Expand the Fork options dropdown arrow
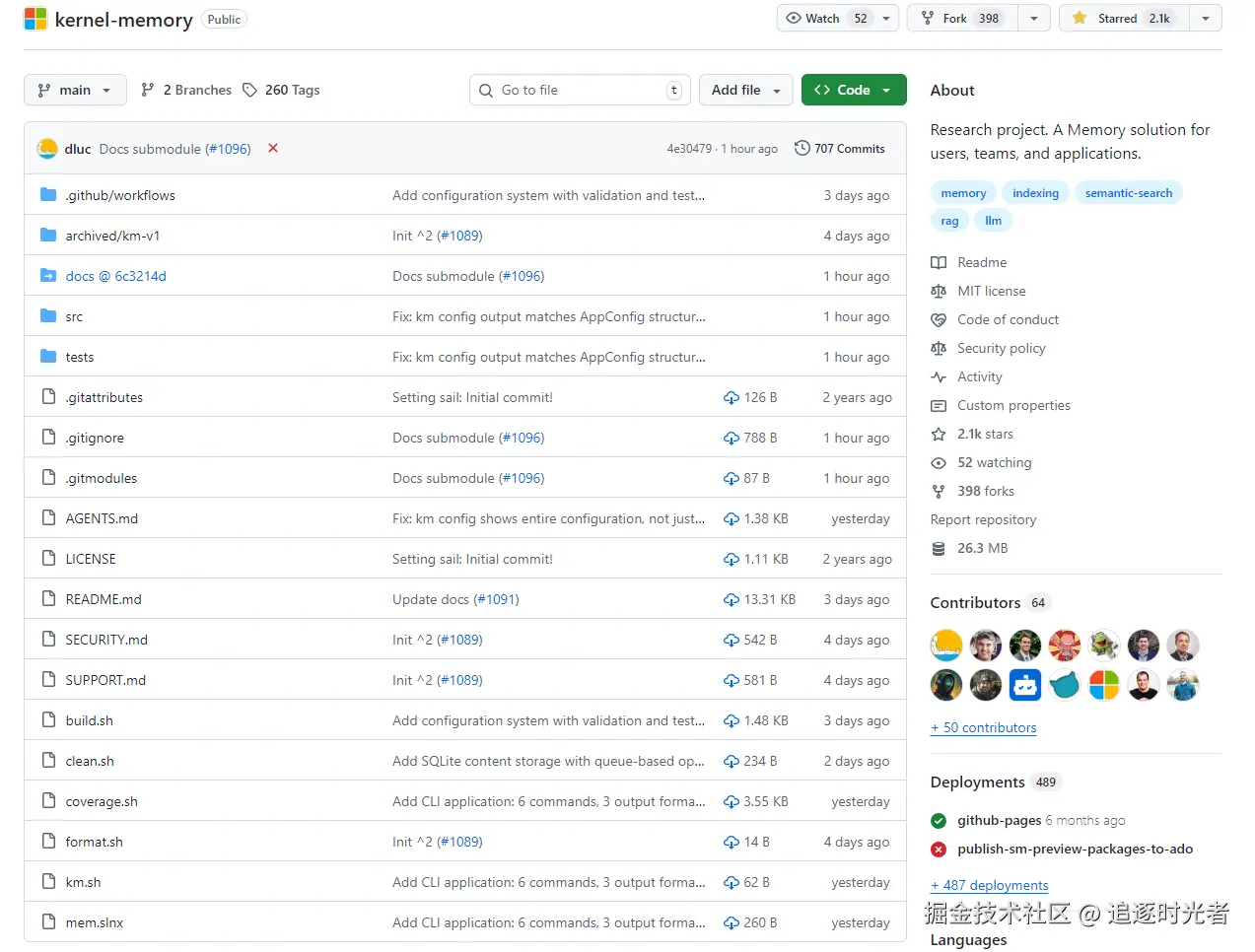This screenshot has height=952, width=1255. (x=1033, y=18)
